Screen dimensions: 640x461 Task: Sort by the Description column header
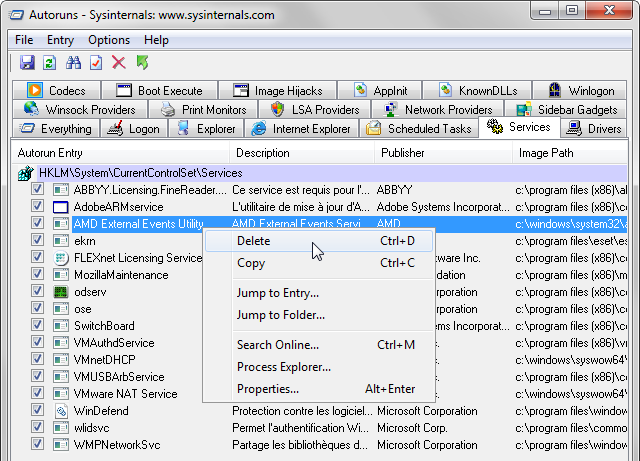302,153
